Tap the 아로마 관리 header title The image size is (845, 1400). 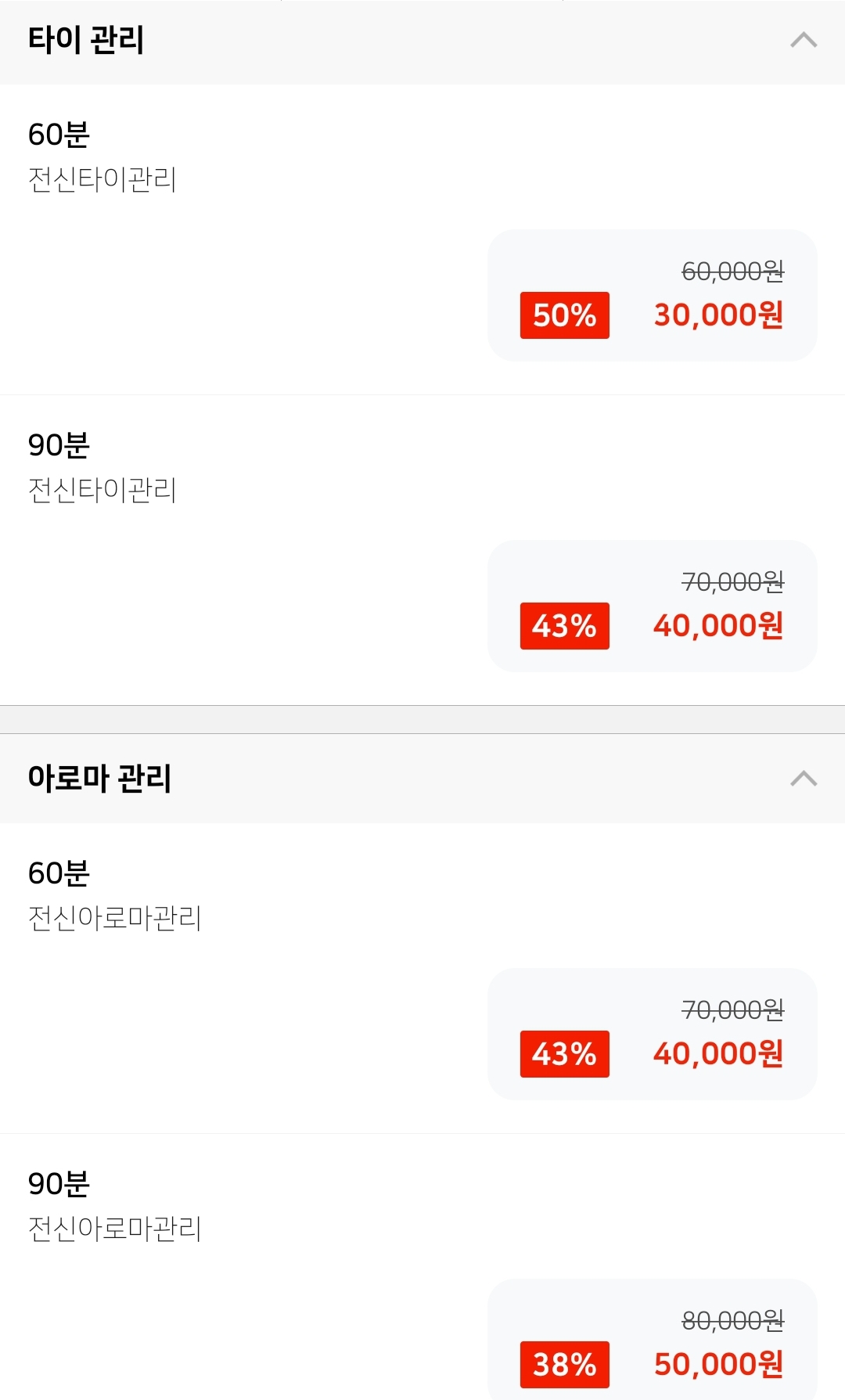click(99, 778)
